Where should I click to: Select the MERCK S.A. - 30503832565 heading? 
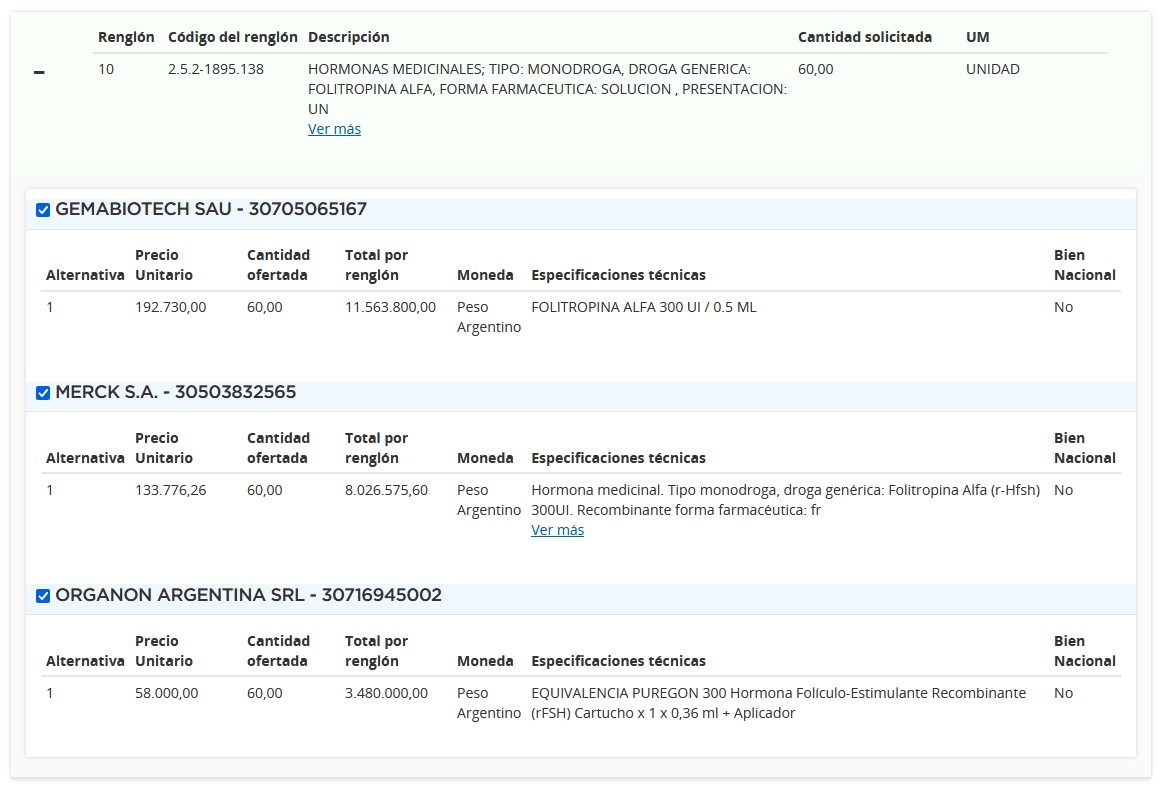[176, 392]
